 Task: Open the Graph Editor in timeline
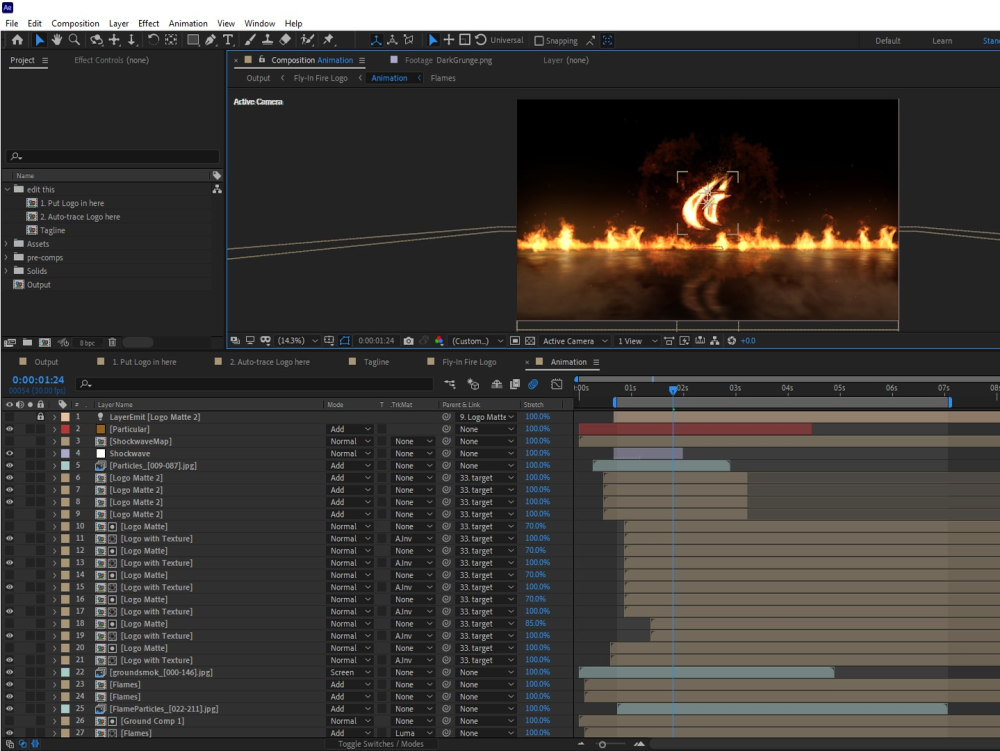557,384
